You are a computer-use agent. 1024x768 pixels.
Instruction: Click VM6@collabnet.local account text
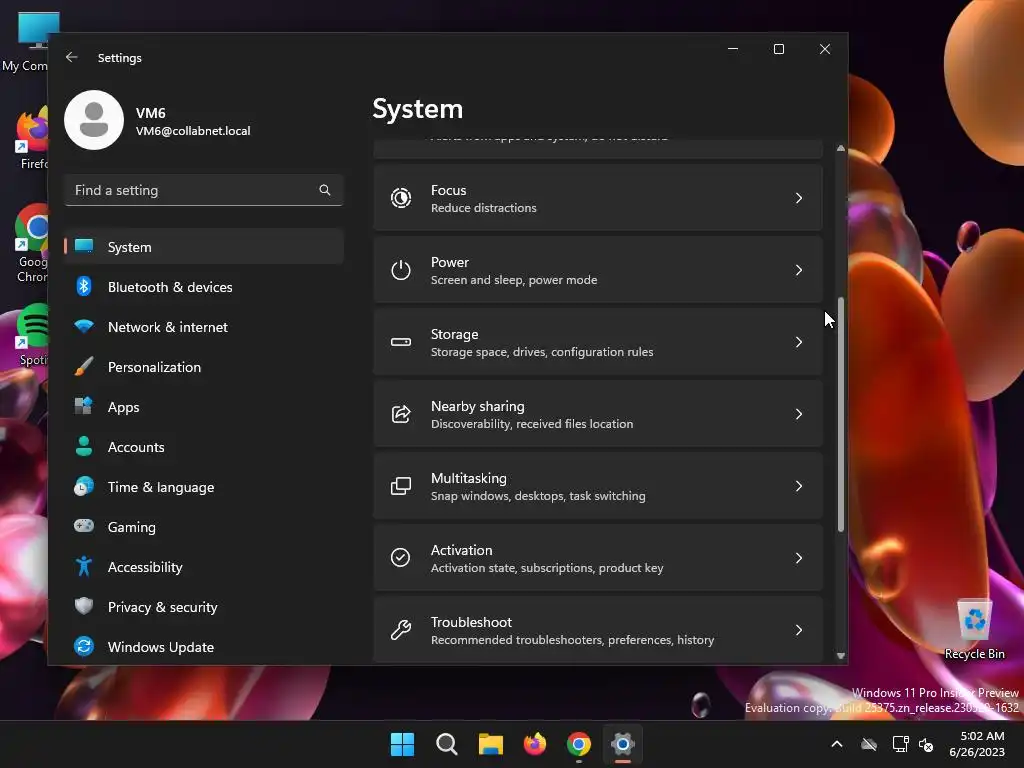click(193, 131)
